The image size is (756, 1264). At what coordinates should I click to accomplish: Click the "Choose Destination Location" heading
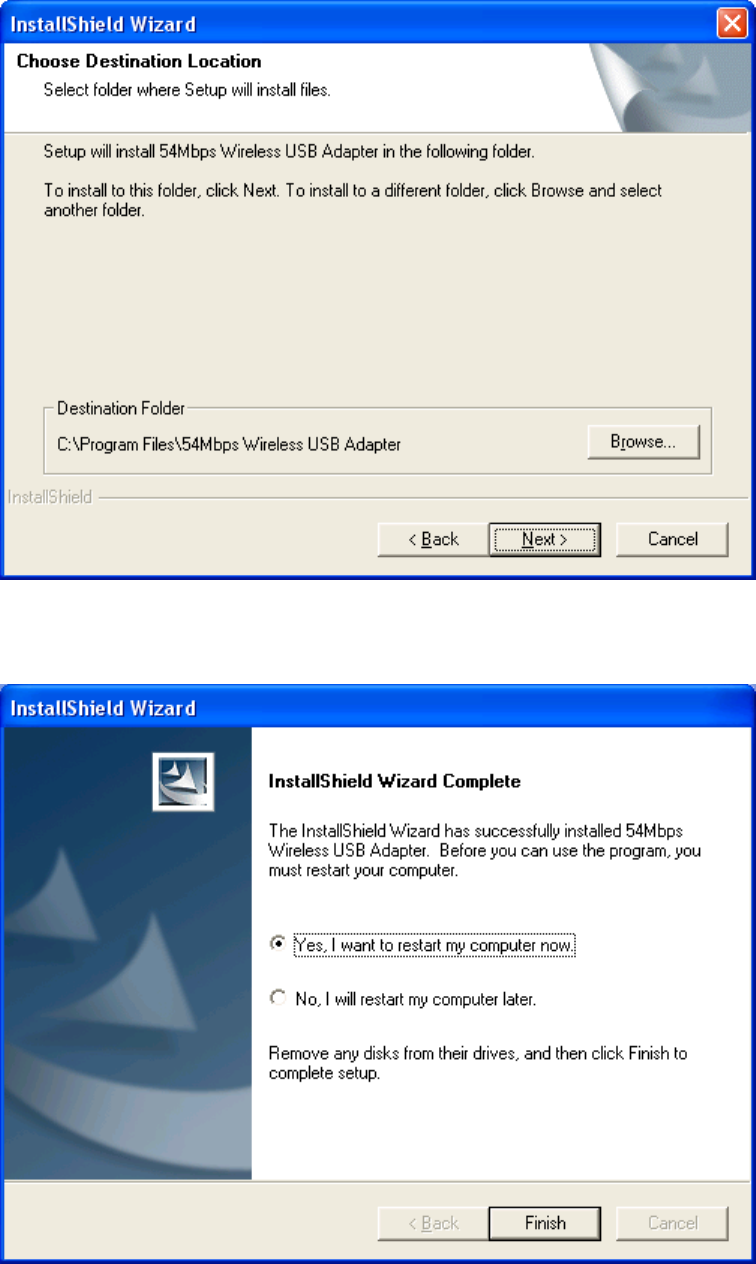click(139, 62)
